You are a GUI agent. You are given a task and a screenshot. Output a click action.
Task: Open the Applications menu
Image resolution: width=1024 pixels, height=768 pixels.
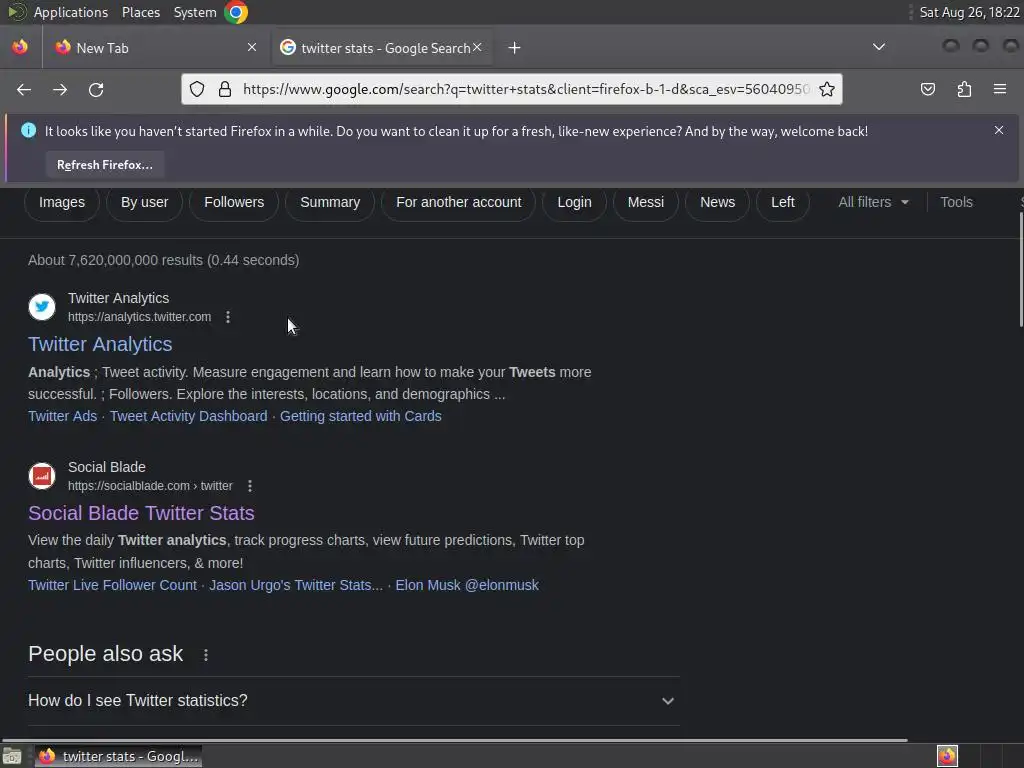tap(71, 12)
